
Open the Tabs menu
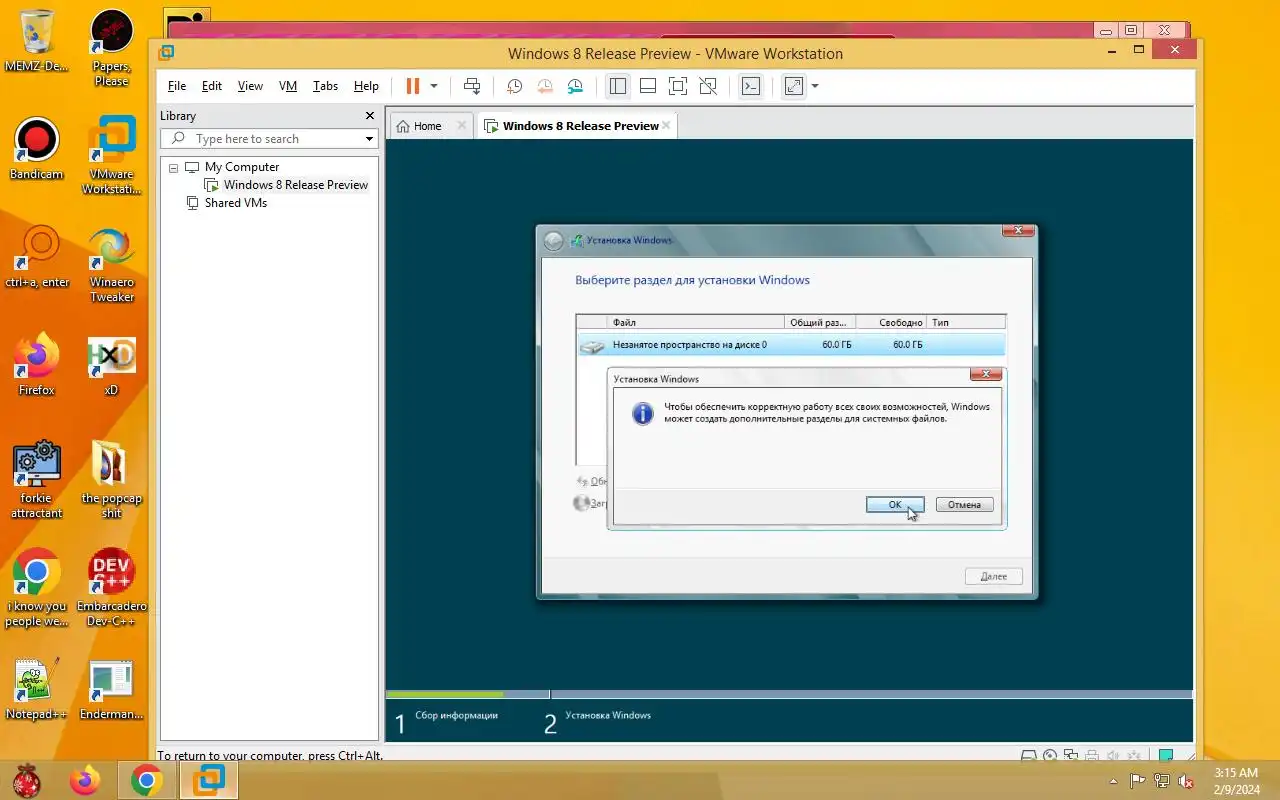coord(325,86)
